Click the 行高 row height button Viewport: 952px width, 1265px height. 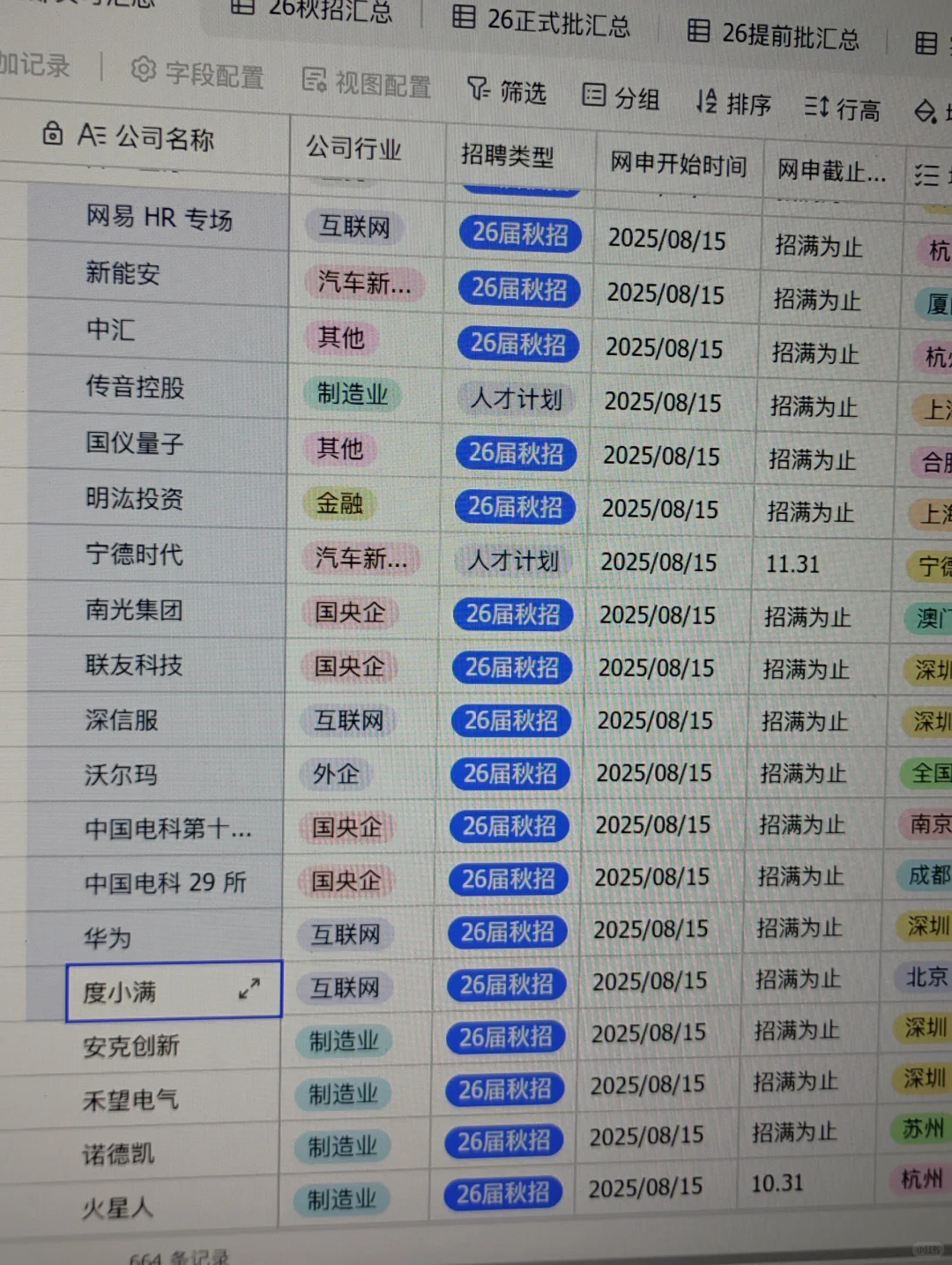(x=843, y=108)
